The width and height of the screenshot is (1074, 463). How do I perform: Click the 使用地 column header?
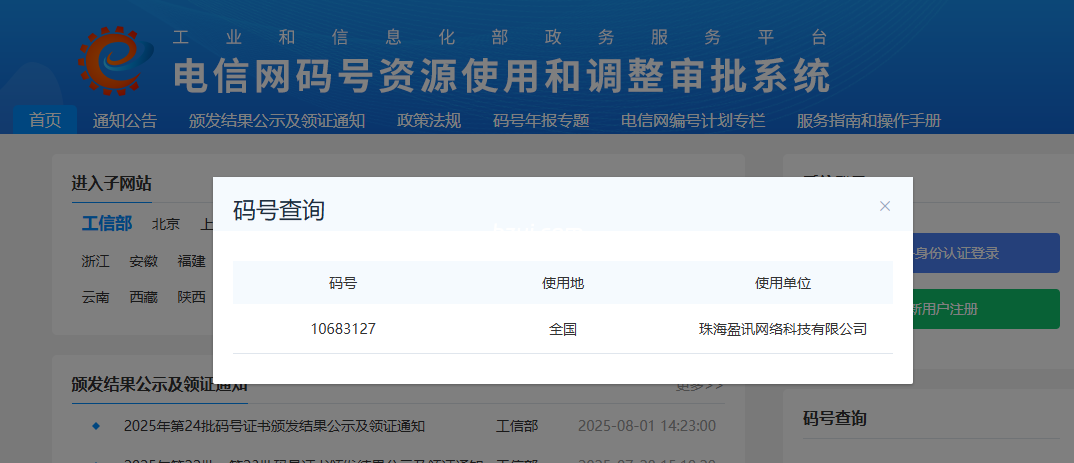563,283
